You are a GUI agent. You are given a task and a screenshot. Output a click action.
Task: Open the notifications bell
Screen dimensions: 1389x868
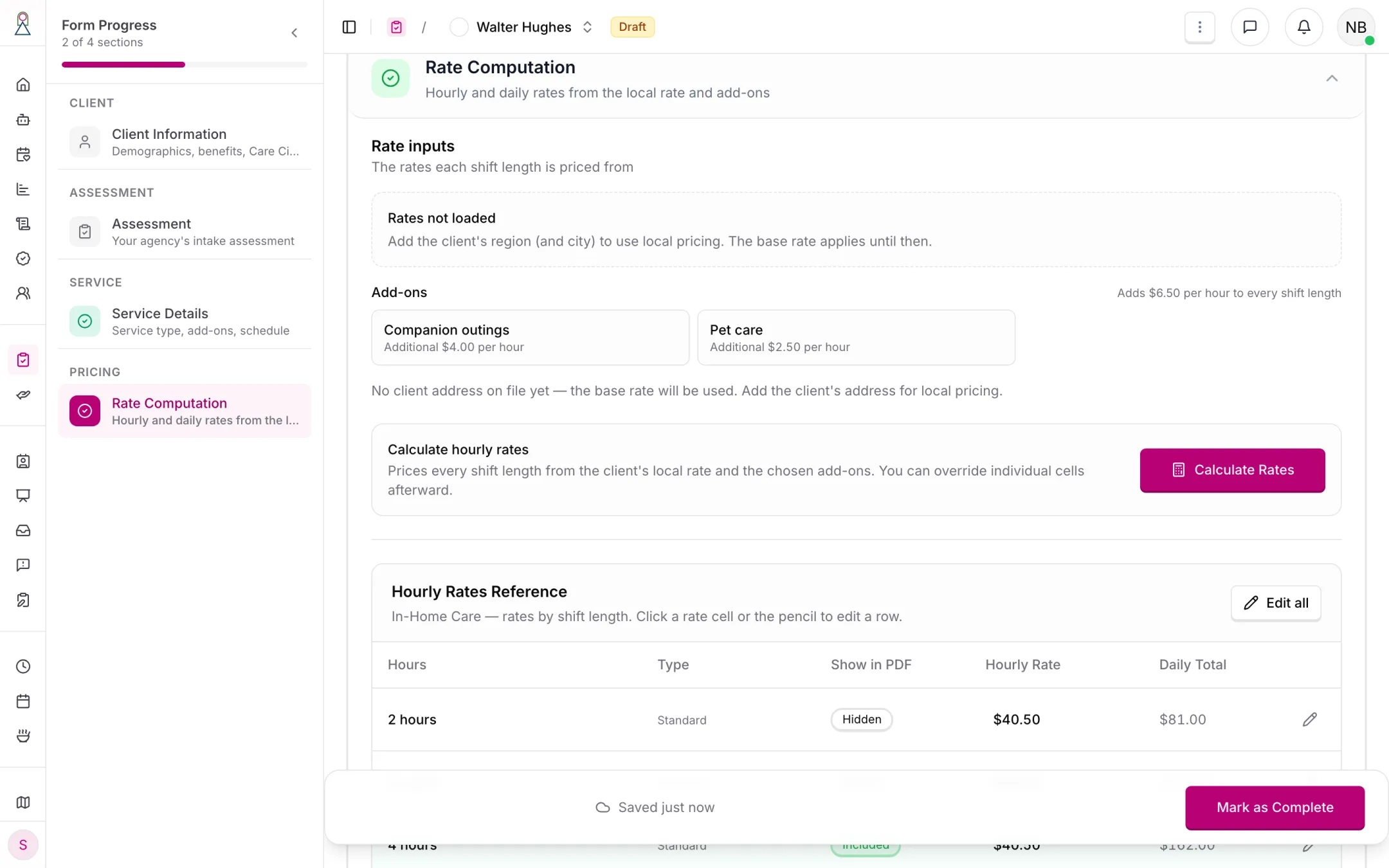click(1303, 27)
